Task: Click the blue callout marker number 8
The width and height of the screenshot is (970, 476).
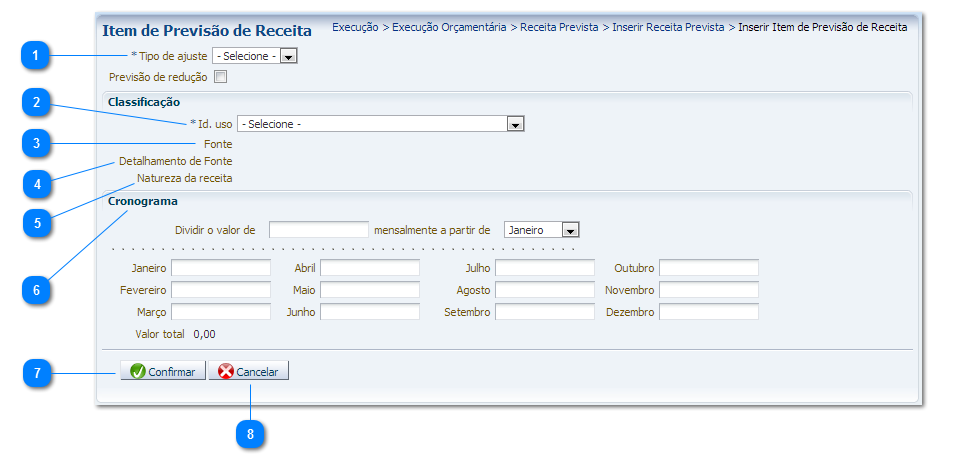Action: pyautogui.click(x=250, y=434)
